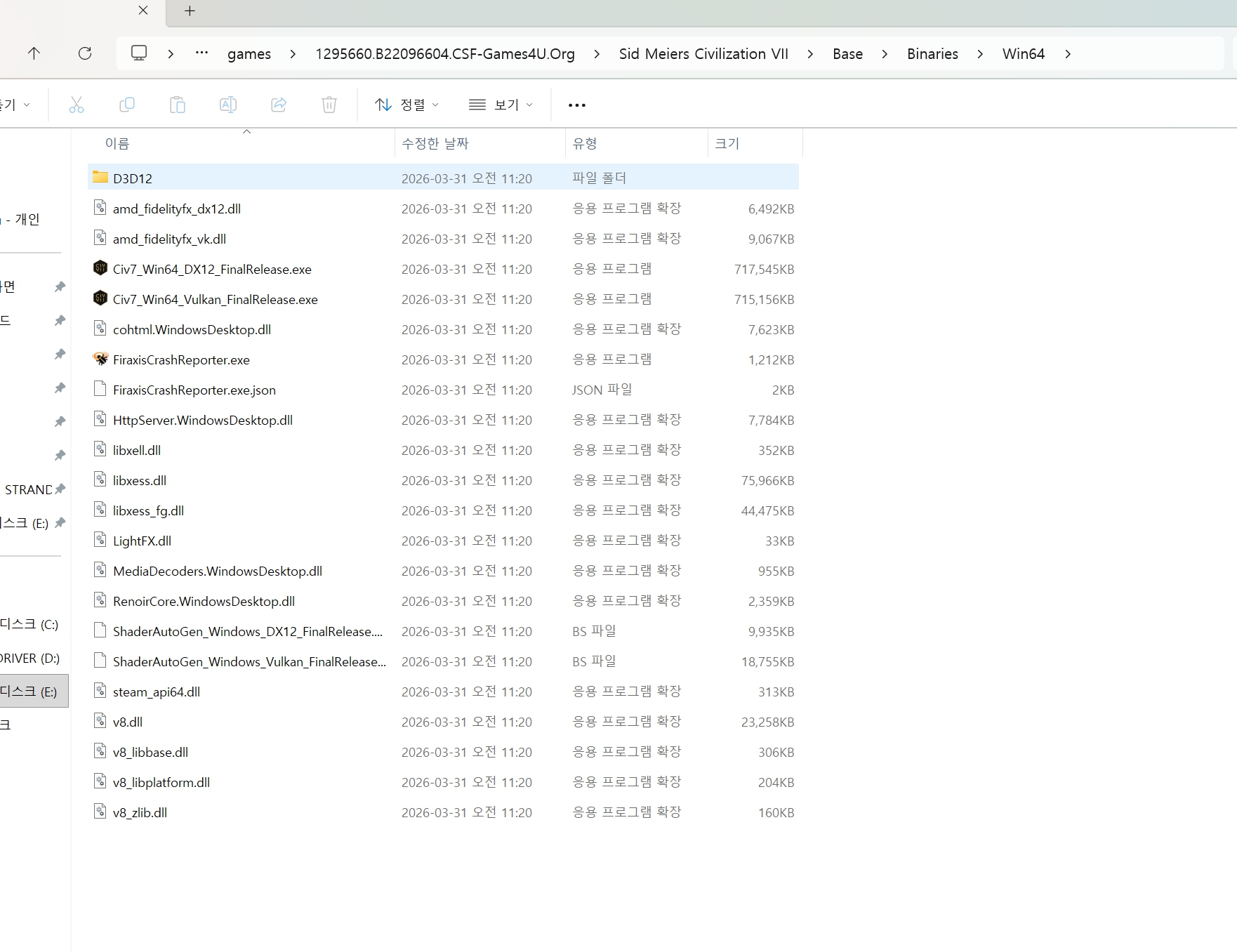
Task: Open the 보기 view dropdown
Action: [501, 105]
